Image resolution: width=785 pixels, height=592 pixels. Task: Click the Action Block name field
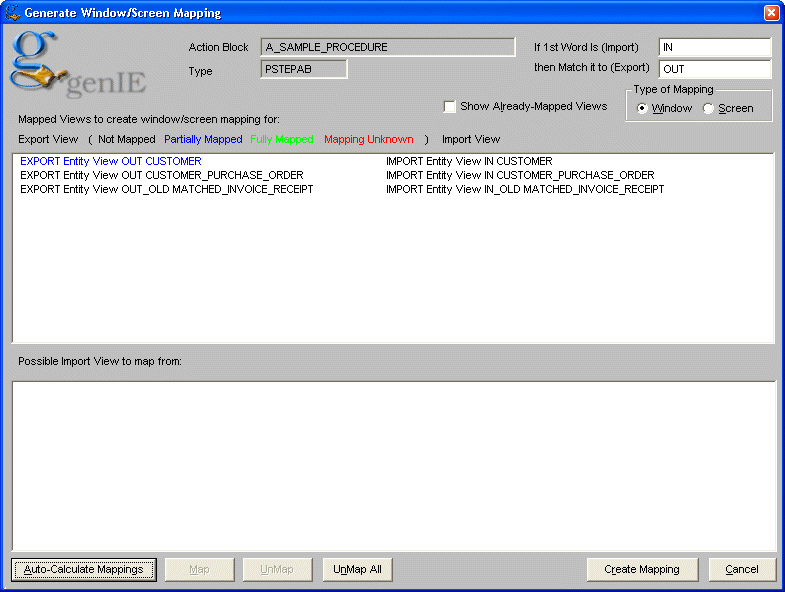click(387, 47)
